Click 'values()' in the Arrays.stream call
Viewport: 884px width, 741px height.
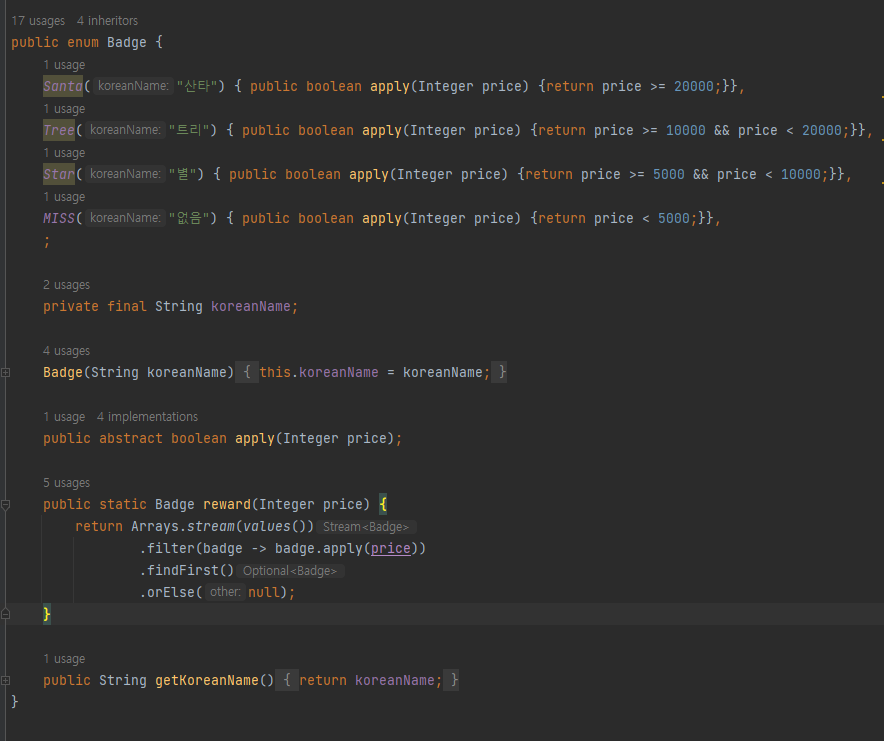(x=275, y=526)
